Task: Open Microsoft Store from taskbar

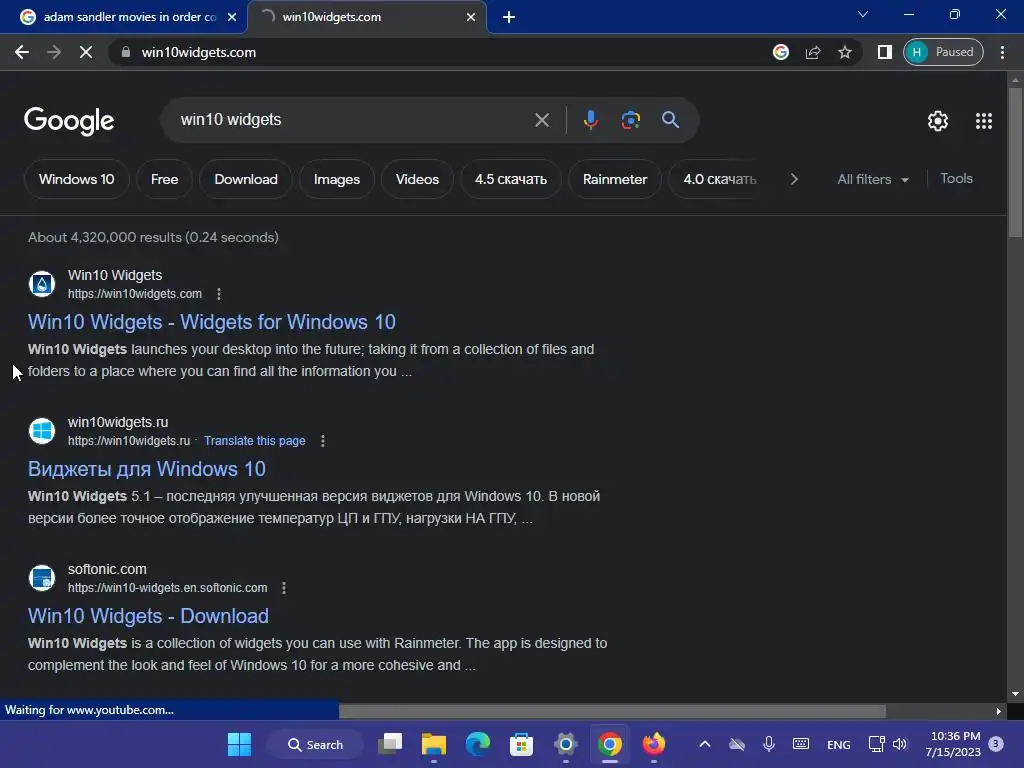Action: coord(521,744)
